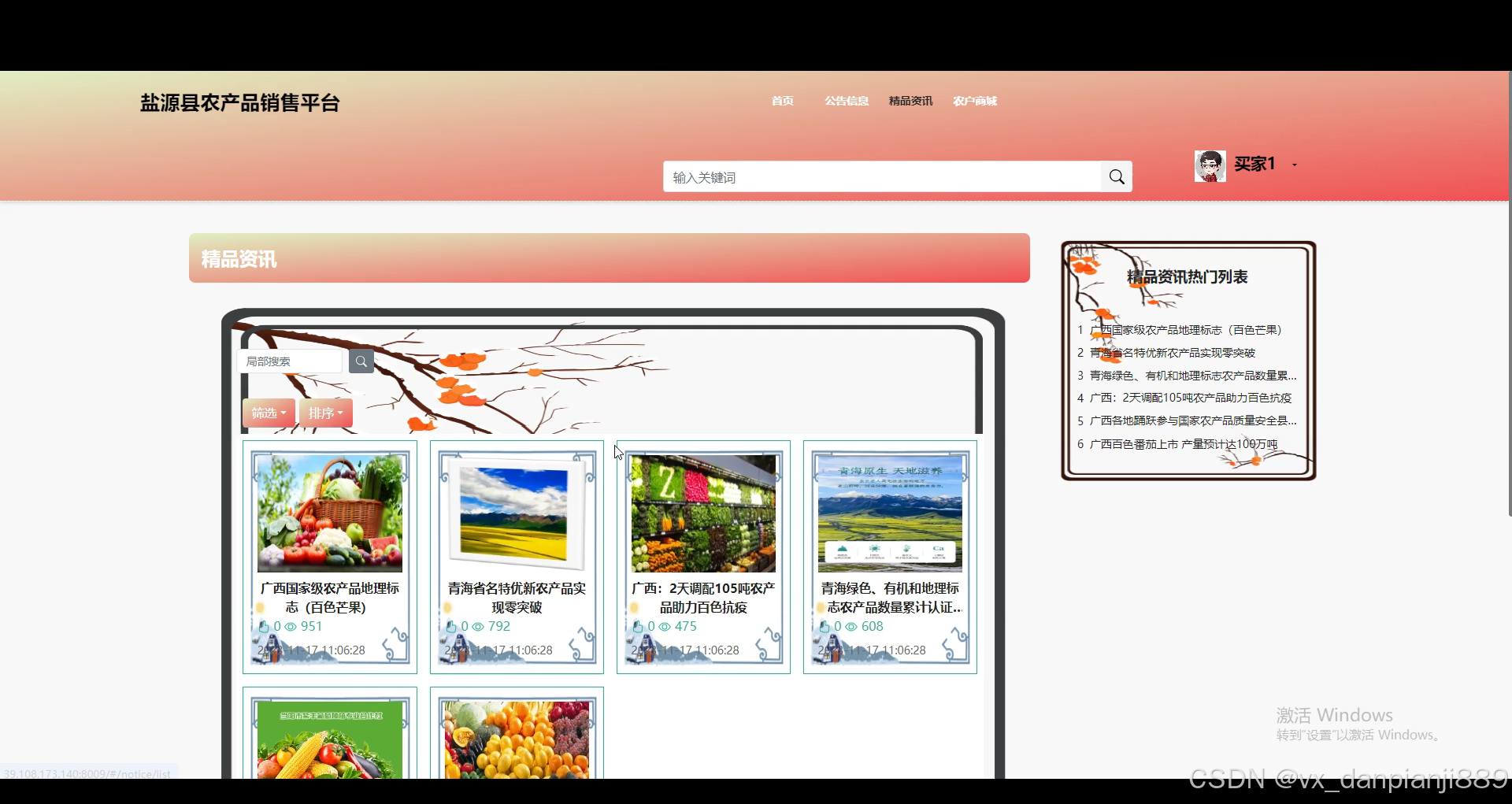The width and height of the screenshot is (1512, 804).
Task: Open hot list item 广西：2天调配105吨农产品助力百色抗疫
Action: [1191, 398]
